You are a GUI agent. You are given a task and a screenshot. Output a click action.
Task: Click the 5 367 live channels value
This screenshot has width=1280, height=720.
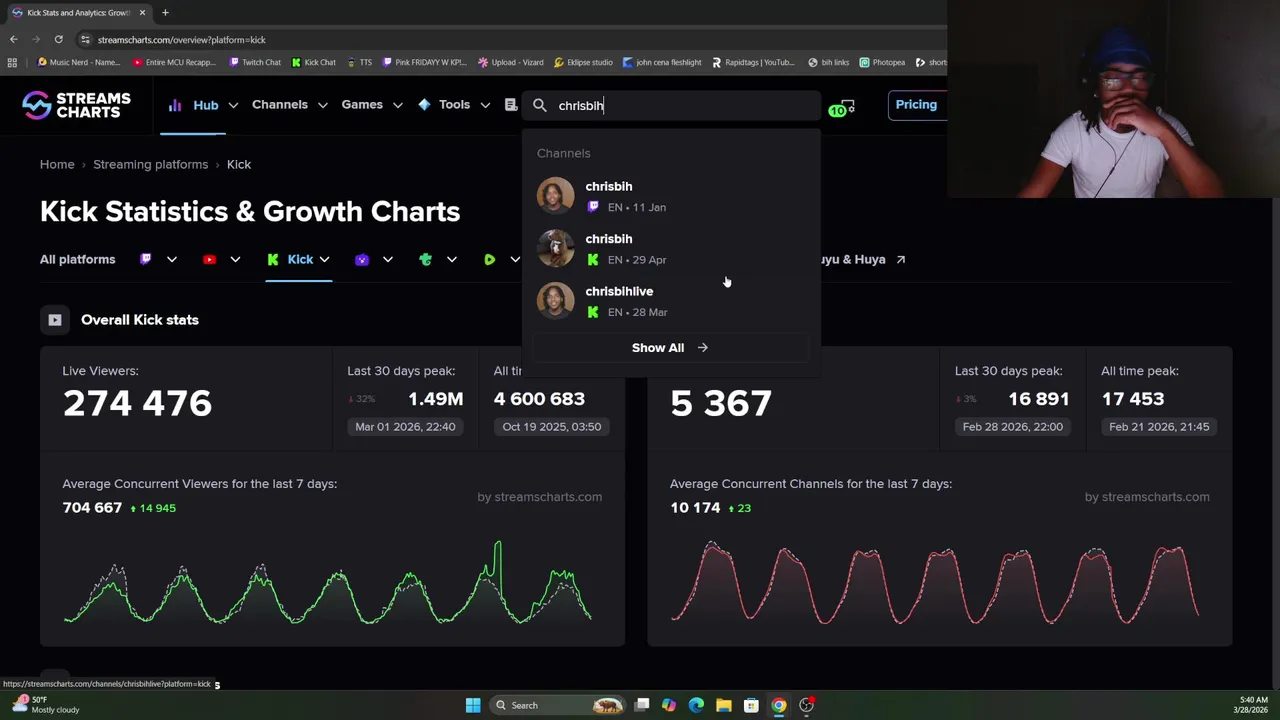pyautogui.click(x=721, y=403)
